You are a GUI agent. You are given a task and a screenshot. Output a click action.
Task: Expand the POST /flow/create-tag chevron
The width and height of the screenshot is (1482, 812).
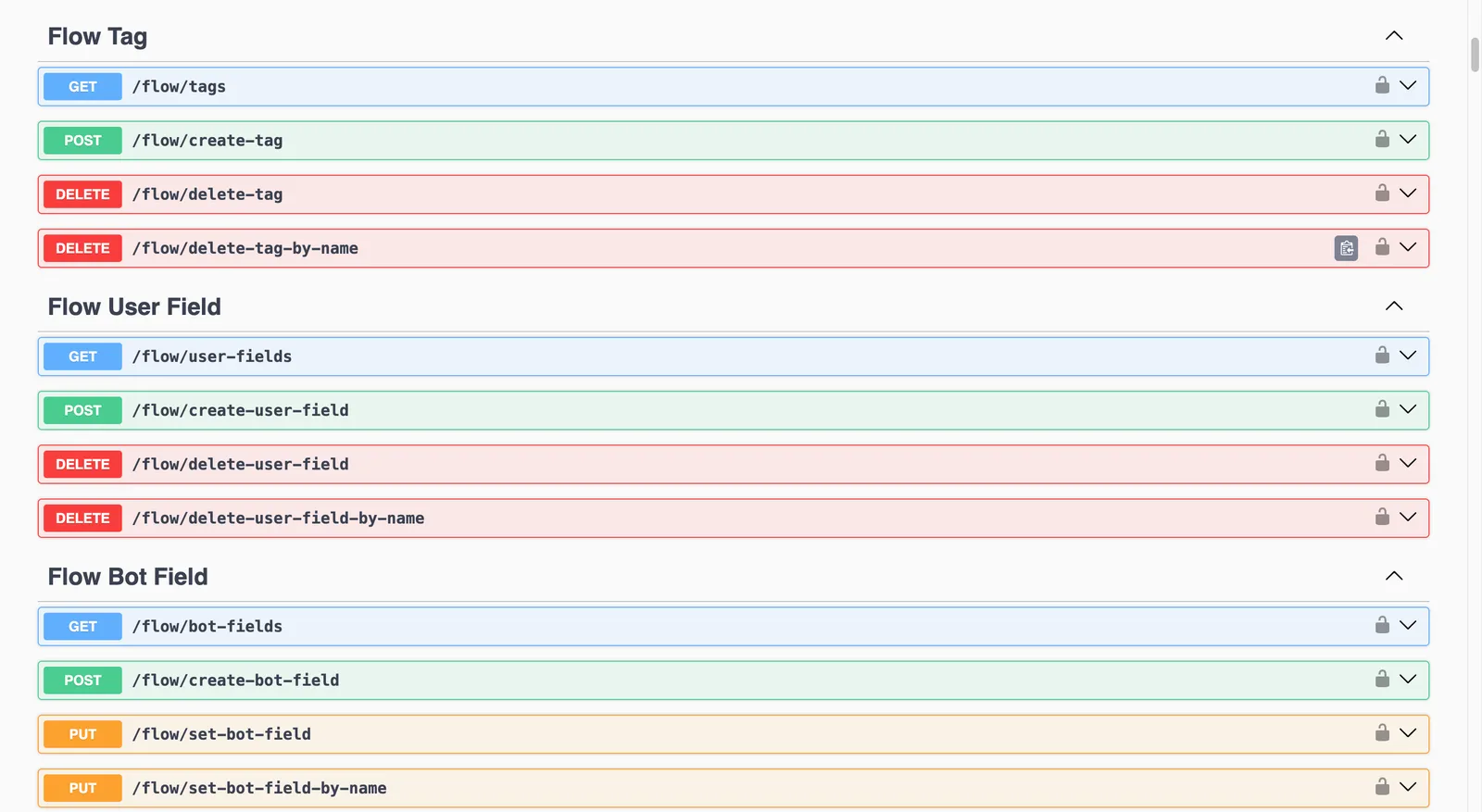point(1408,139)
